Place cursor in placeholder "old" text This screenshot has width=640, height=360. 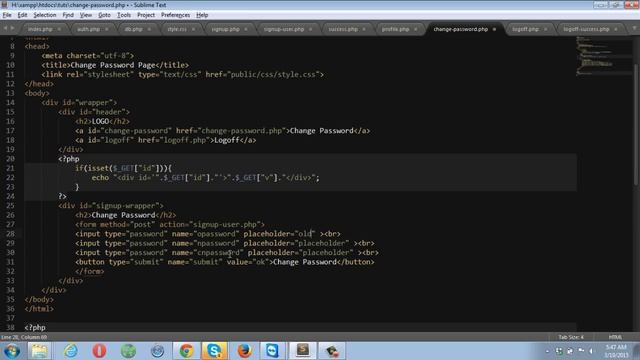tap(305, 234)
